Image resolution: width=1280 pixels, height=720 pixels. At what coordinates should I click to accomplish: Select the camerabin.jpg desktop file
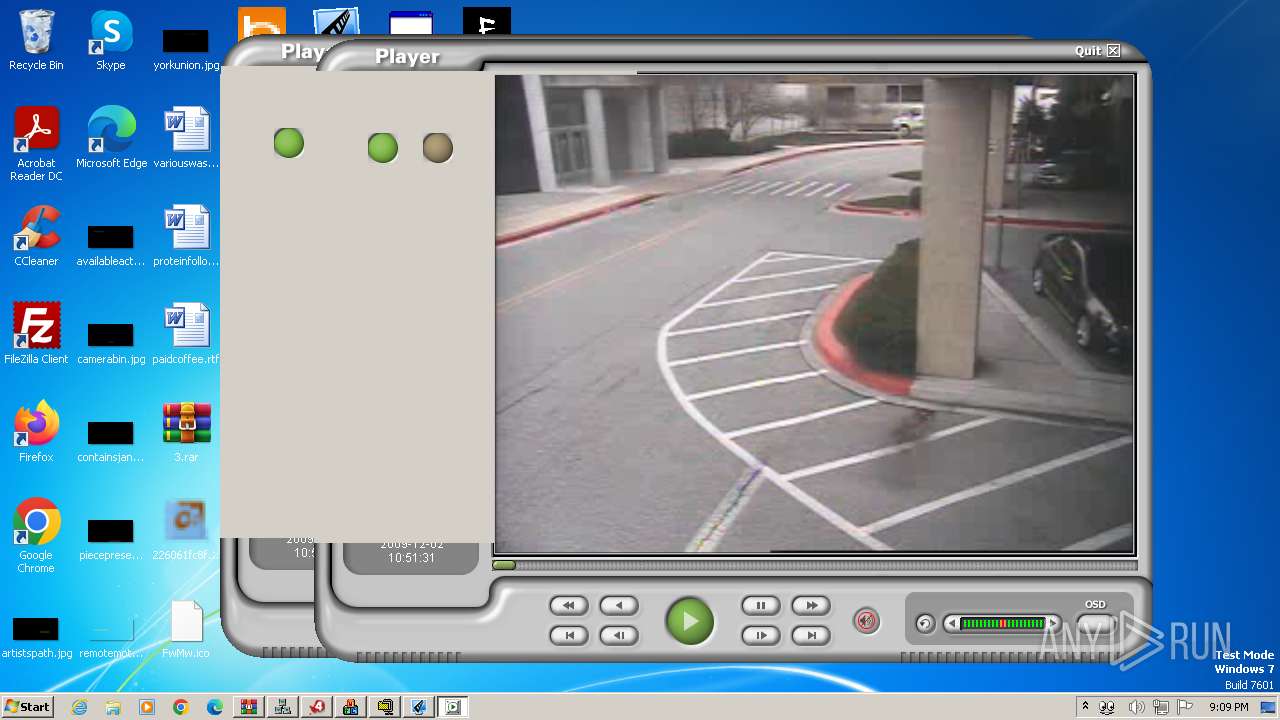coord(111,344)
